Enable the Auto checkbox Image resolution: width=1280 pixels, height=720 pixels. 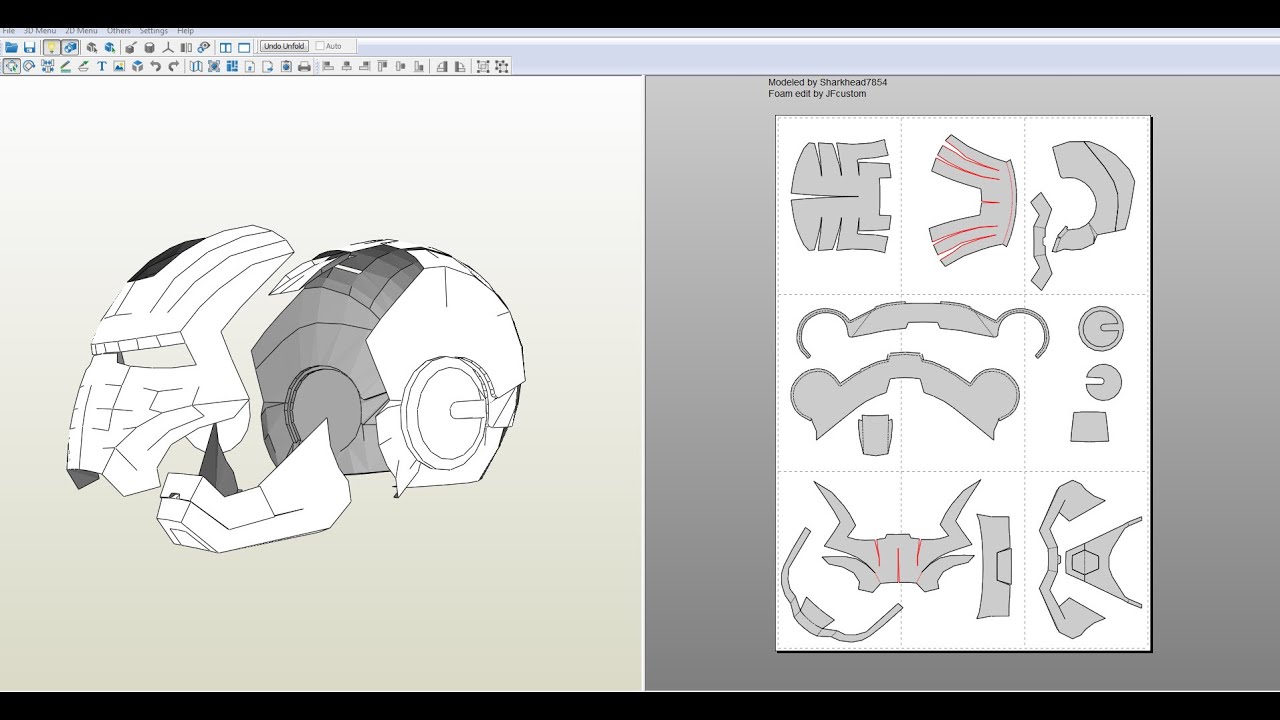[320, 46]
